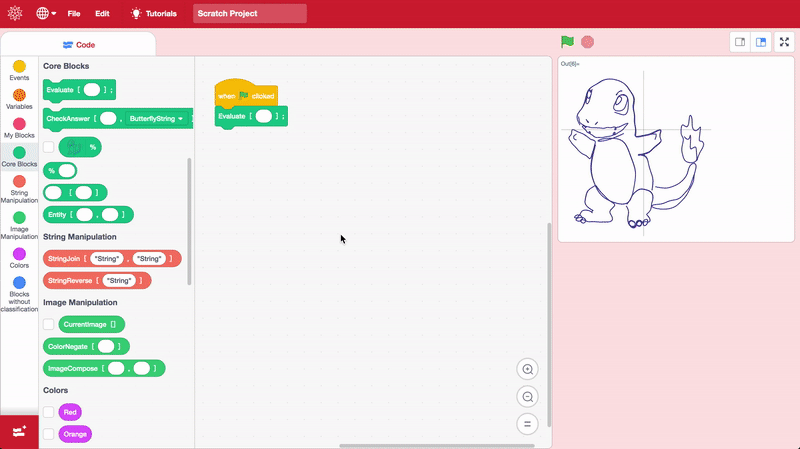Open the Edit menu
The image size is (800, 449).
102,14
